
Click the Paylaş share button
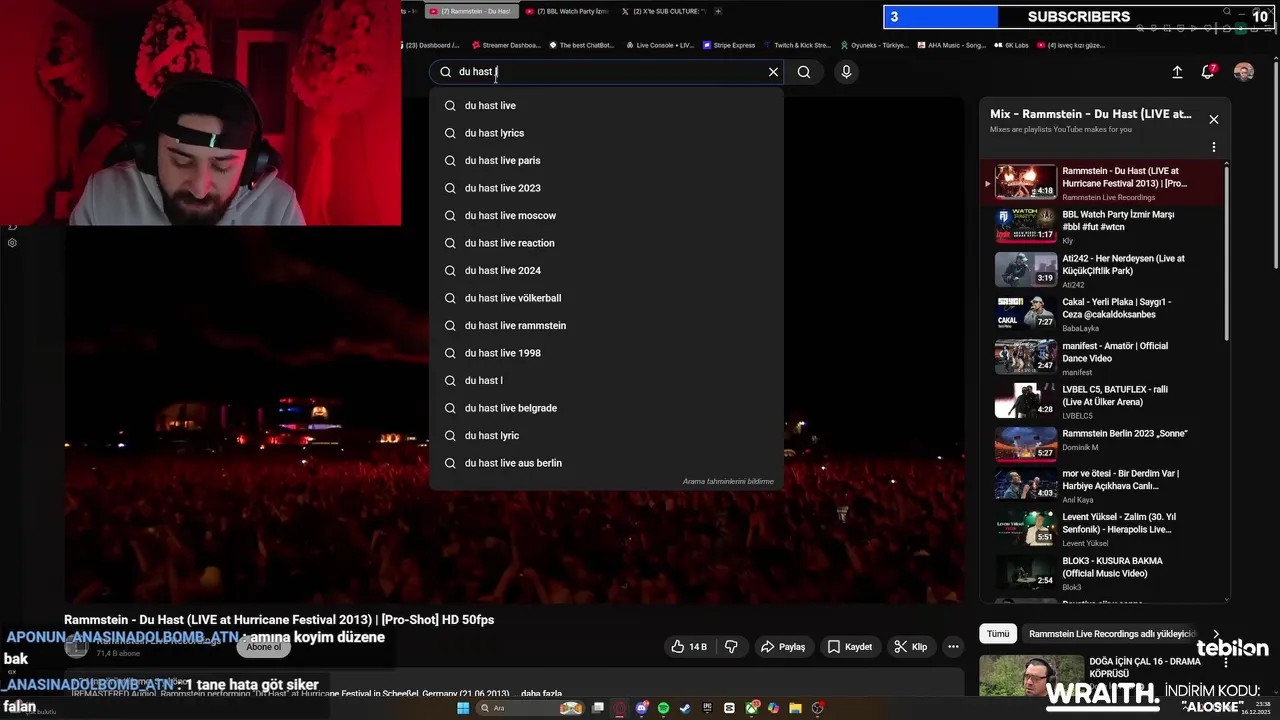pos(783,647)
